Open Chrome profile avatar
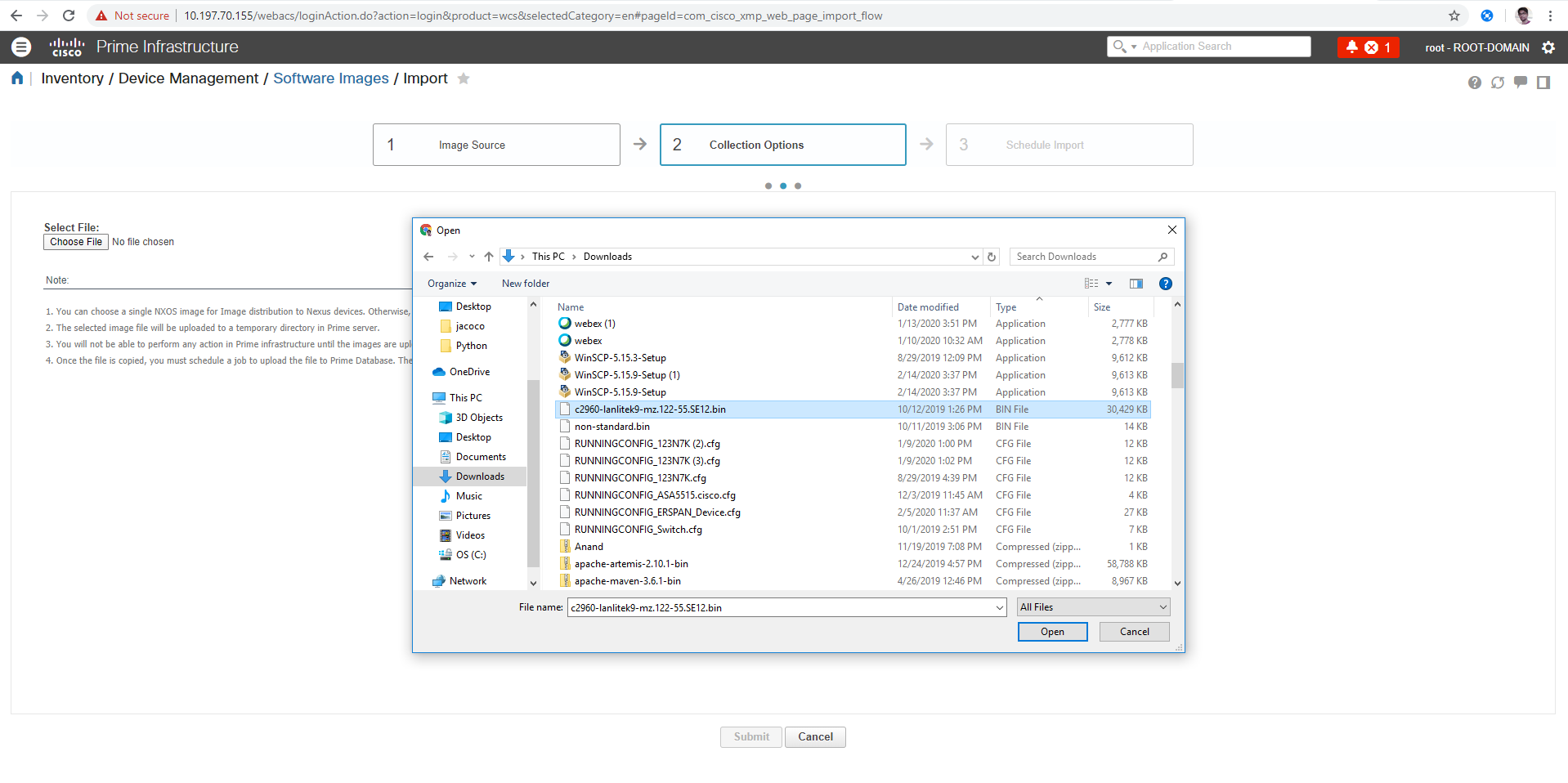This screenshot has height=783, width=1568. pos(1523,16)
